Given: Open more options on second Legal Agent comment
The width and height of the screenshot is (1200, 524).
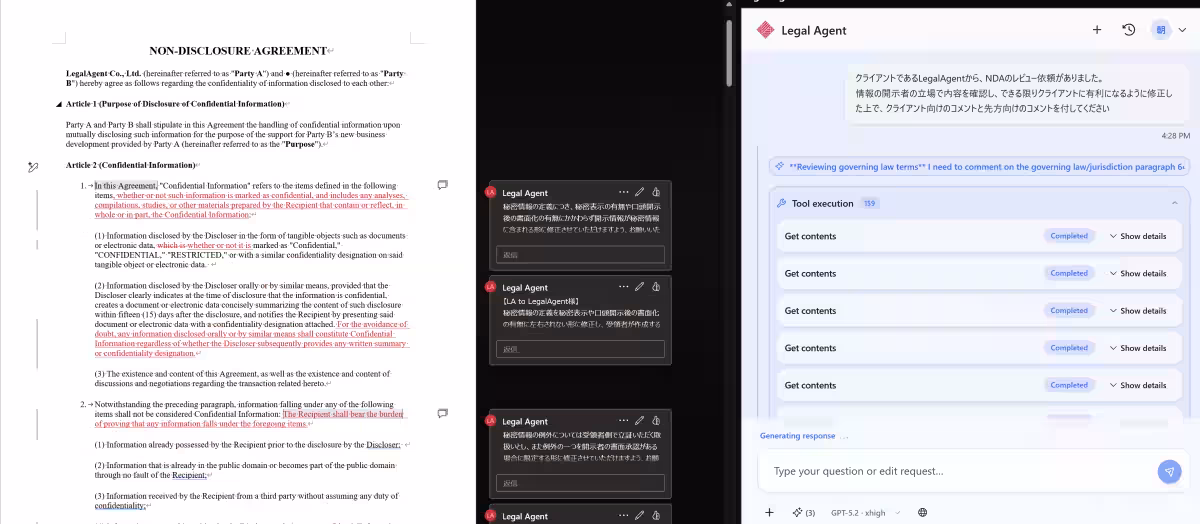Looking at the screenshot, I should tap(623, 287).
